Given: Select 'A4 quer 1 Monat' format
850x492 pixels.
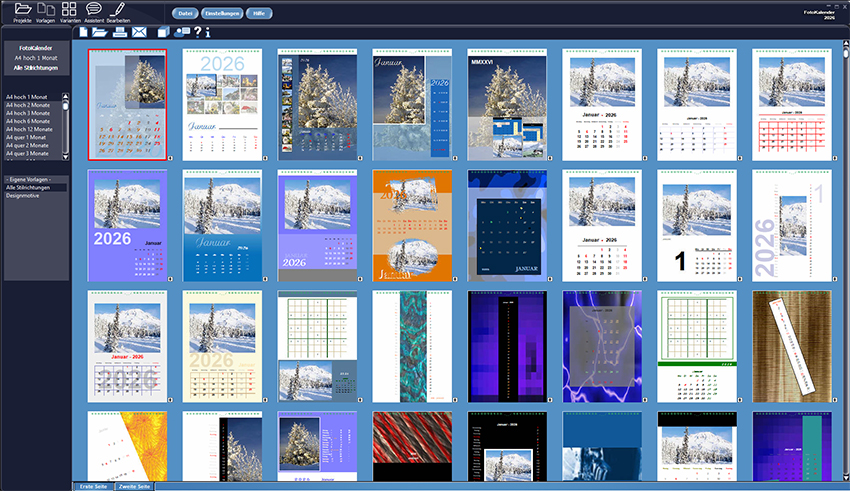Looking at the screenshot, I should 29,137.
